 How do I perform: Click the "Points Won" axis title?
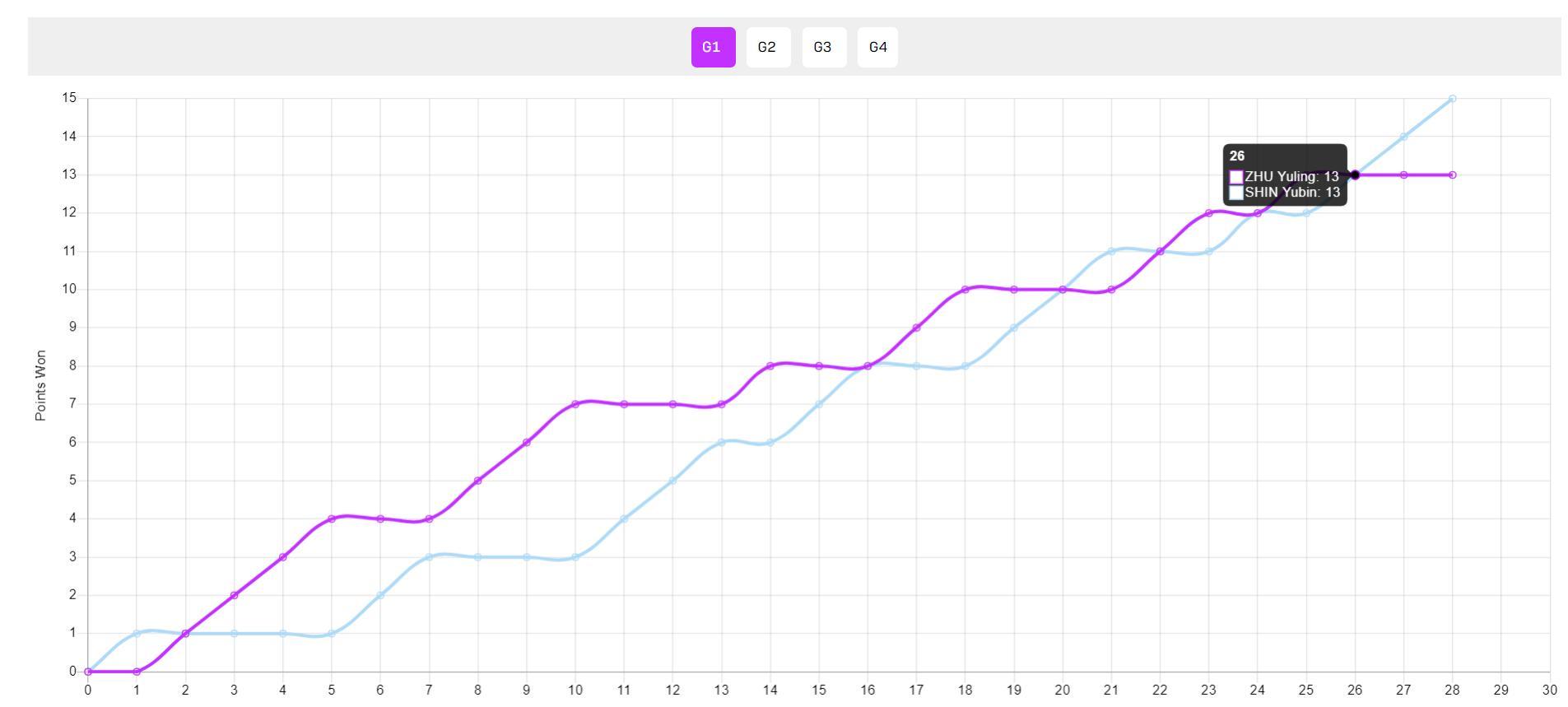click(x=40, y=385)
